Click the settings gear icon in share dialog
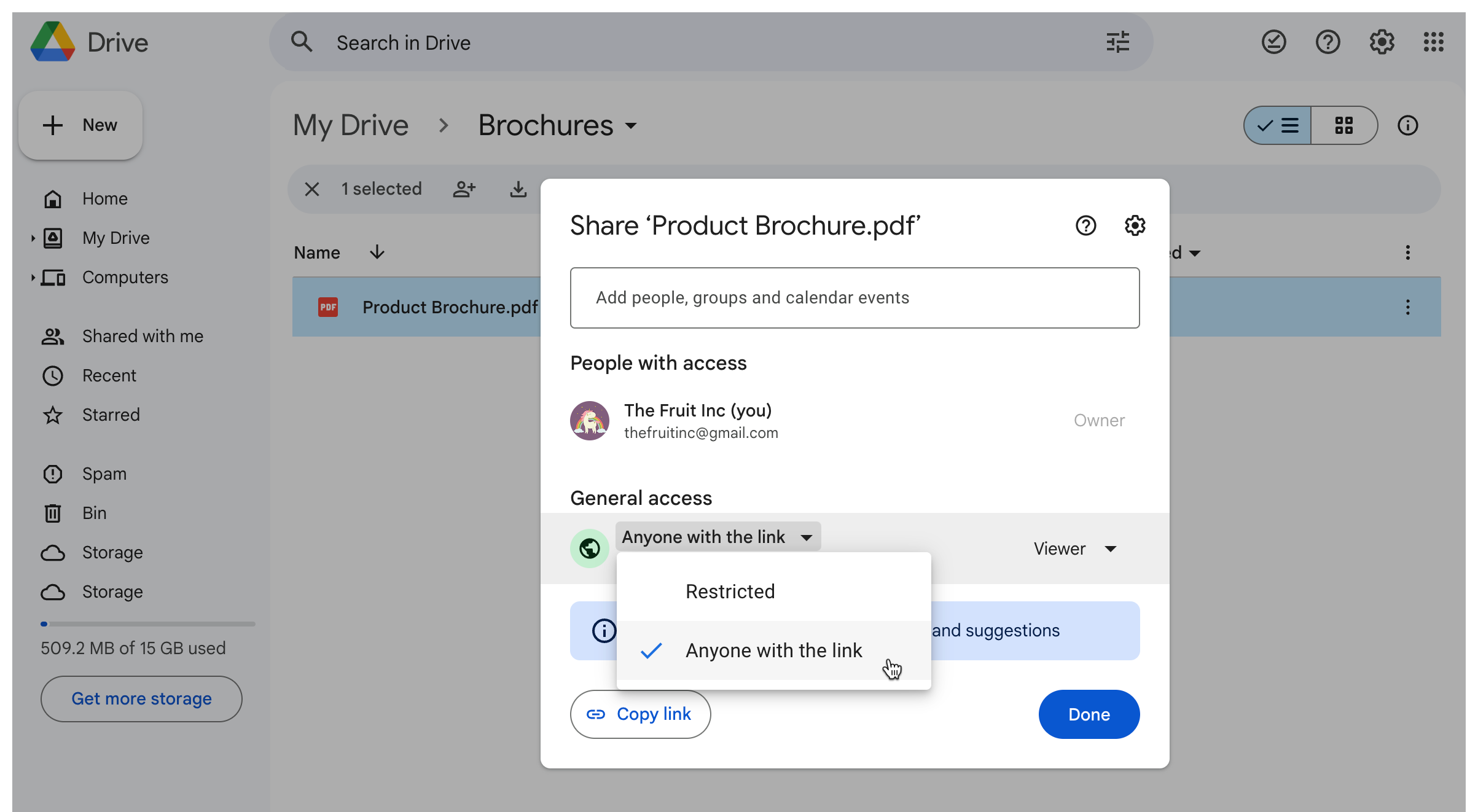The width and height of the screenshot is (1478, 812). [1134, 225]
